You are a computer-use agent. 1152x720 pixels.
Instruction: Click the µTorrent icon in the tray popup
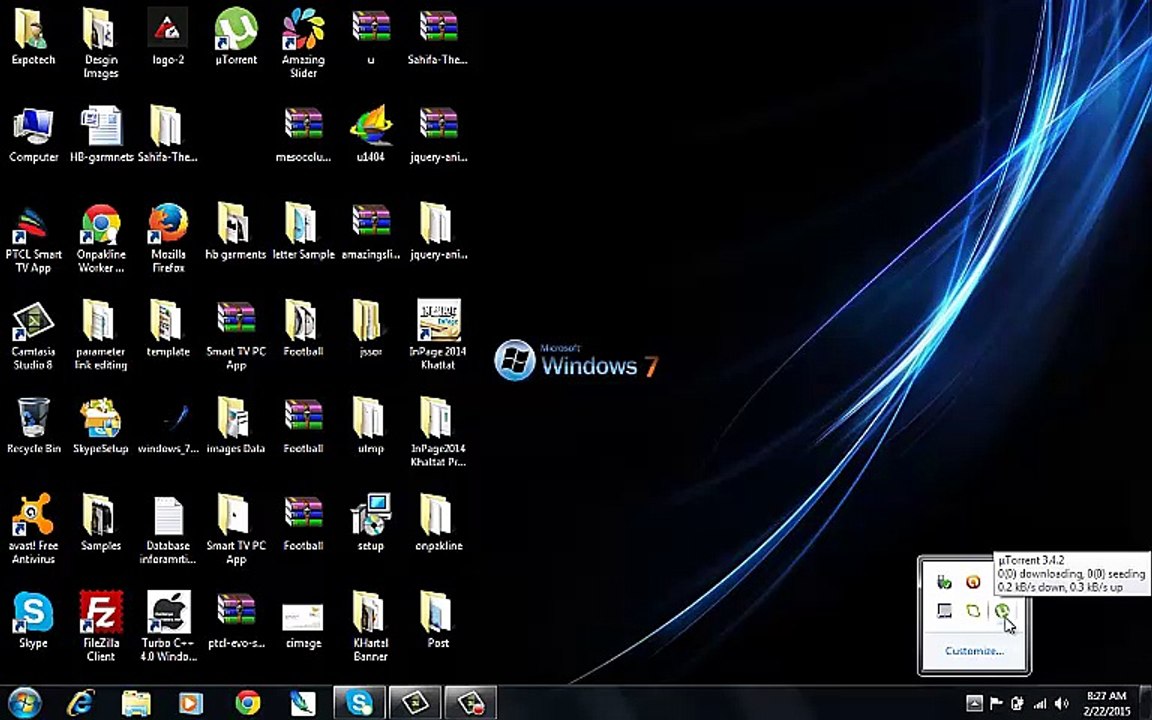(1002, 611)
